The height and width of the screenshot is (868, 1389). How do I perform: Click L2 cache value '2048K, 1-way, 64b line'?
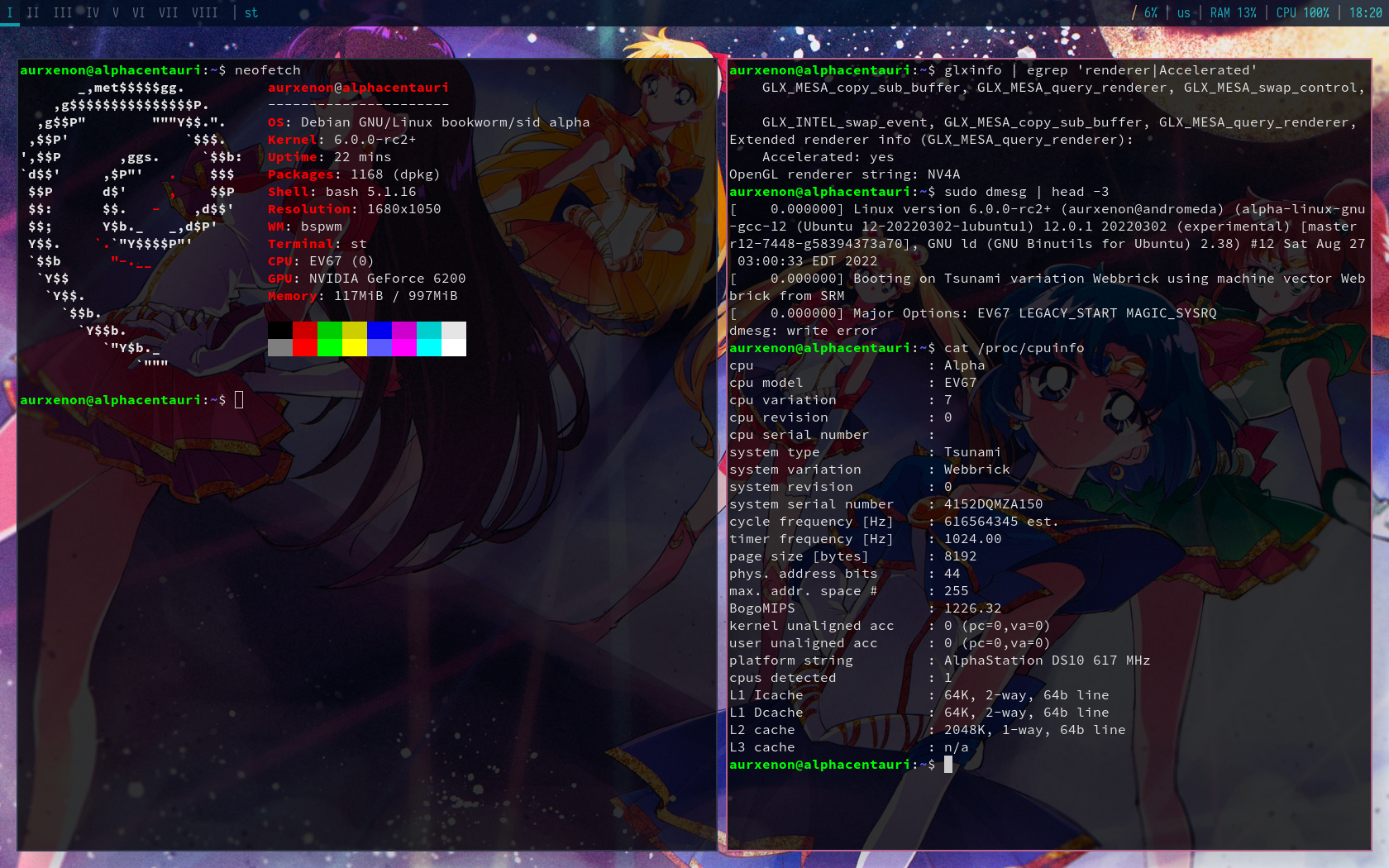pos(1035,730)
